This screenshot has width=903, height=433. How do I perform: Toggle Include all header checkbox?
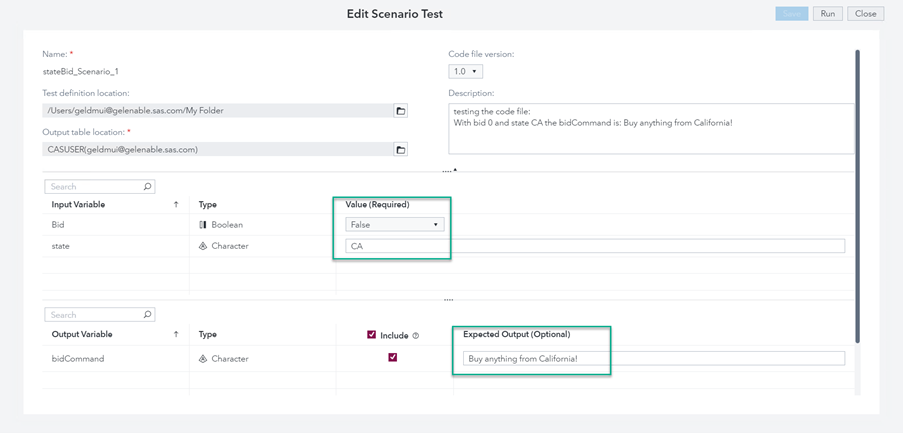point(372,335)
